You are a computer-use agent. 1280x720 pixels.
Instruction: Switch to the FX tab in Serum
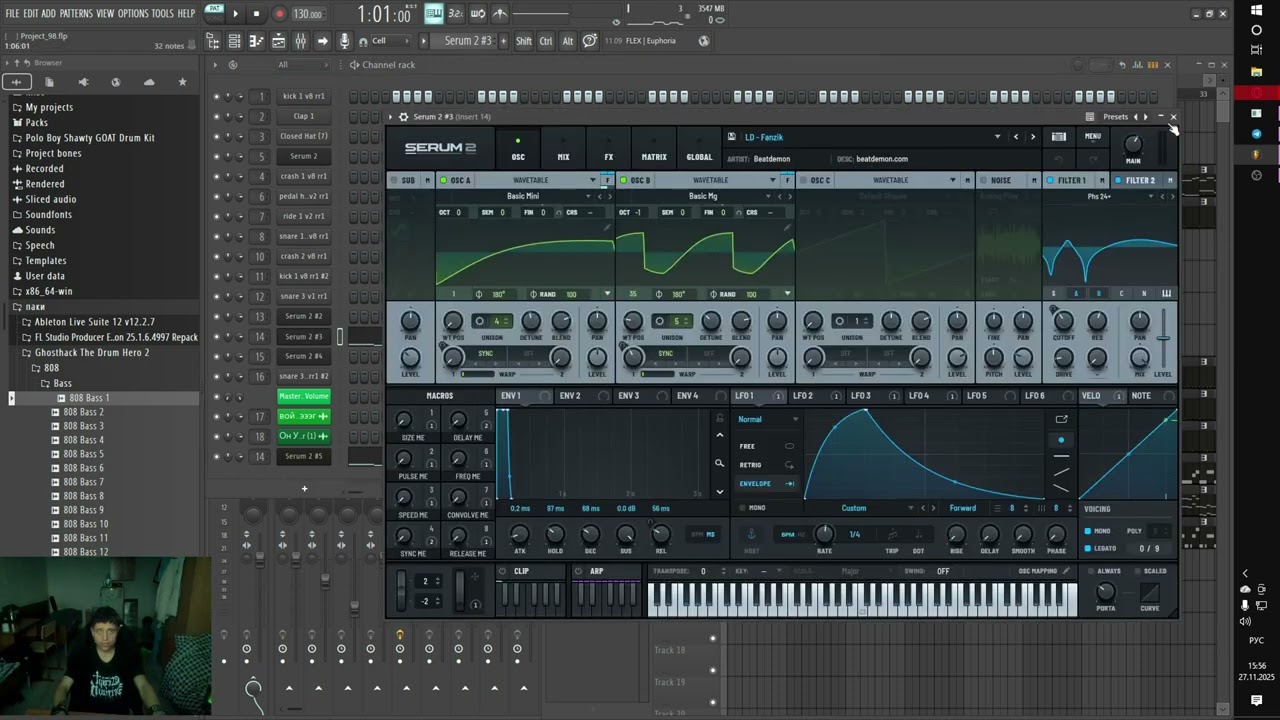608,150
